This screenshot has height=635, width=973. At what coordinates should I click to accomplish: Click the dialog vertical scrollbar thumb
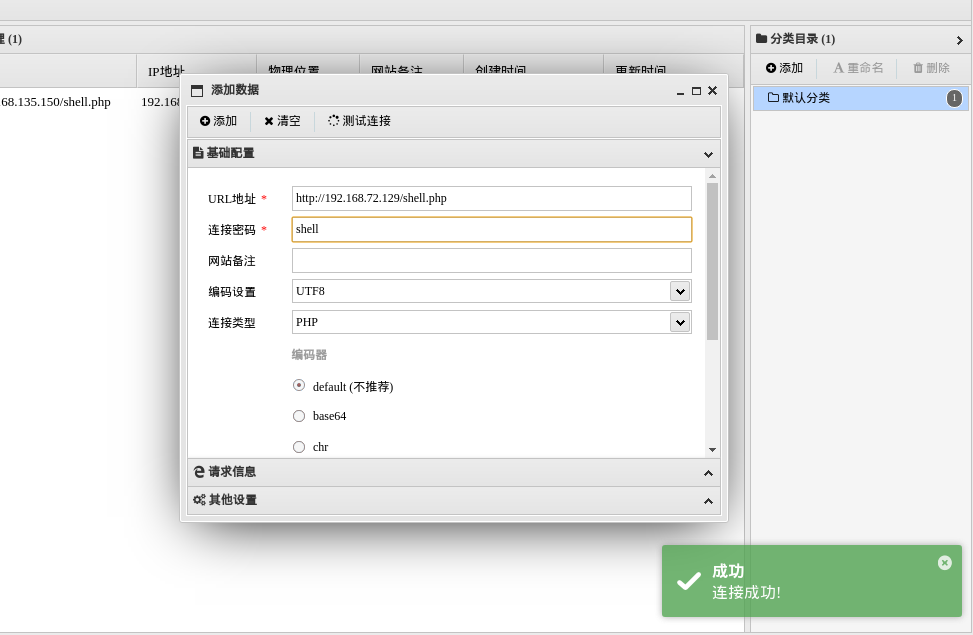tap(712, 261)
